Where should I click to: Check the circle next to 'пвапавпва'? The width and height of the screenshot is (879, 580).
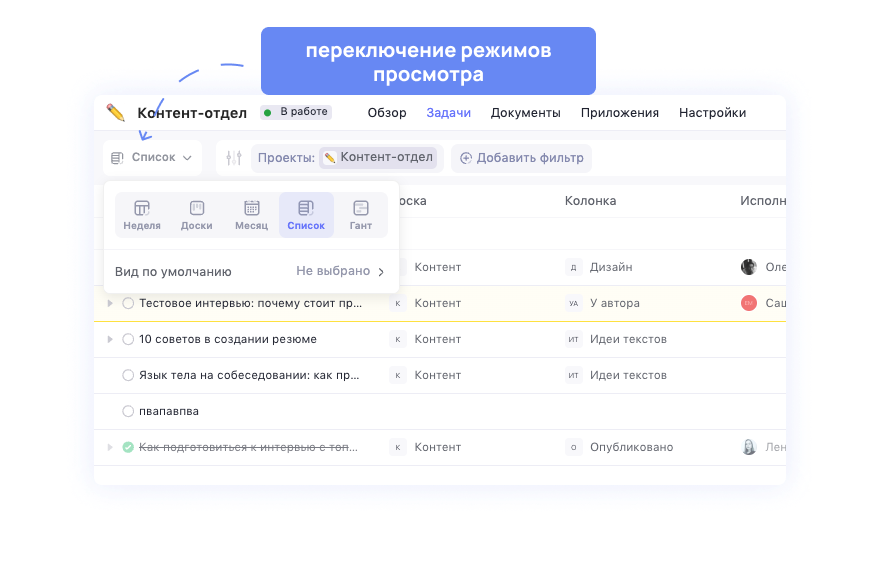tap(127, 410)
